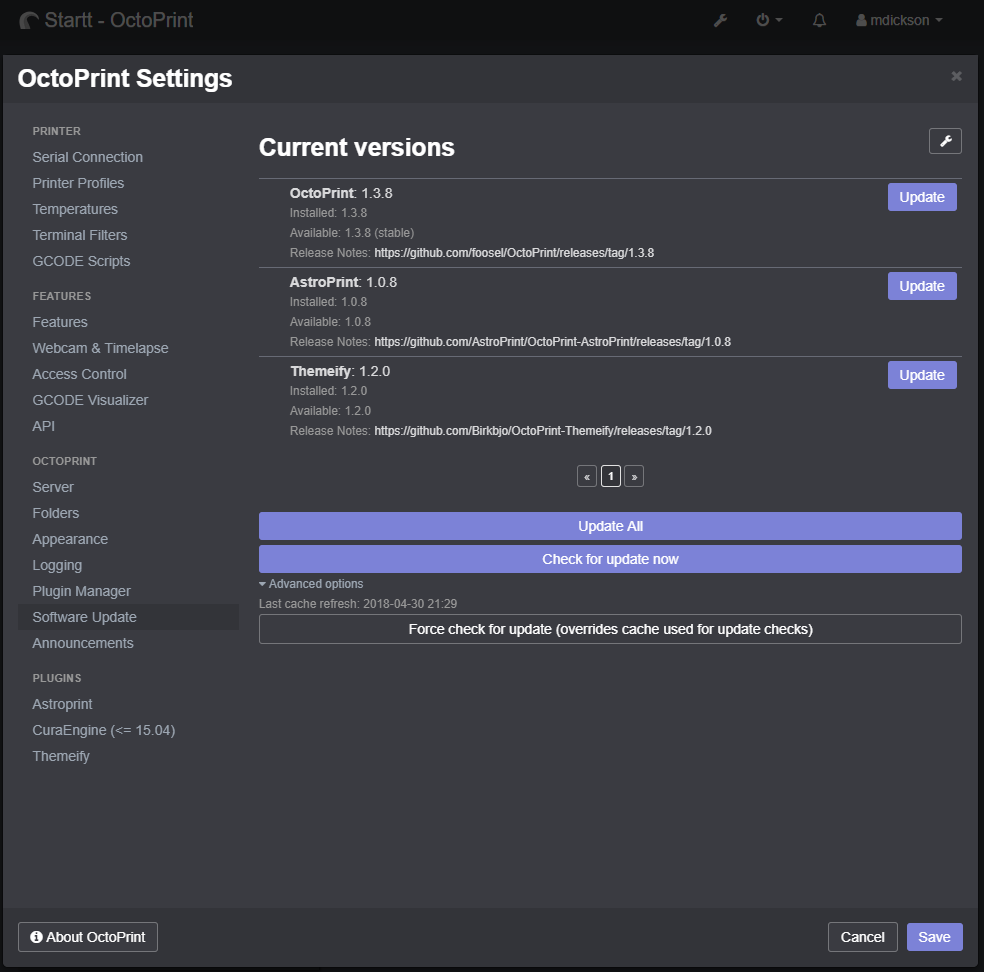Viewport: 984px width, 972px height.
Task: Select Software Update in sidebar
Action: click(128, 617)
